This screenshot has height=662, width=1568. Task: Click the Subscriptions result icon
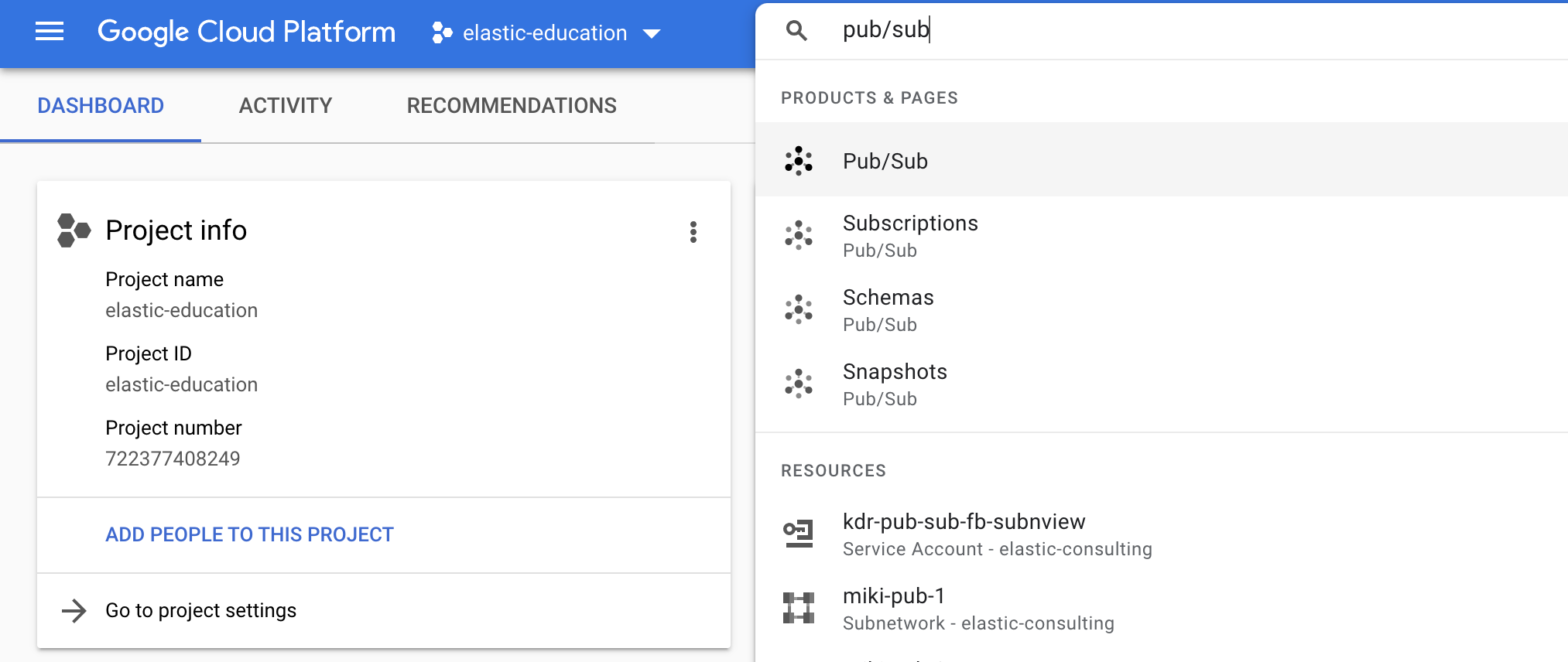pos(799,235)
